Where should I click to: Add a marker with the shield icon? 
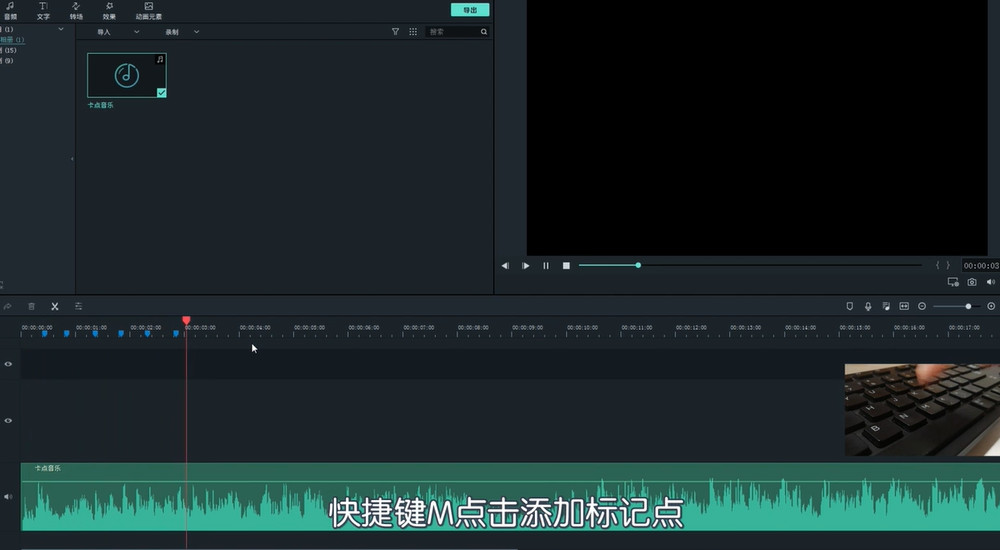pos(849,306)
